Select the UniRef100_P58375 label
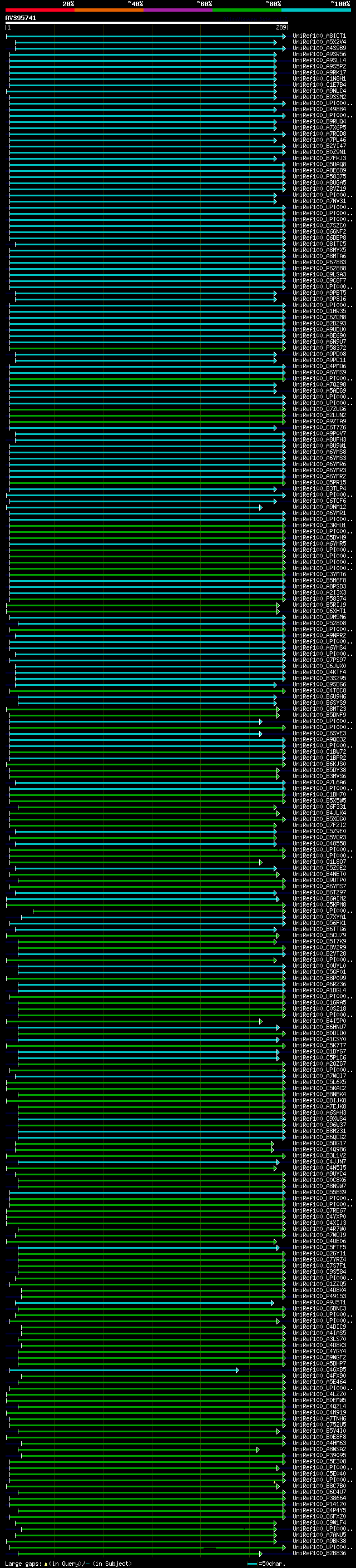Screen dimensions: 356x1568 (x=319, y=176)
